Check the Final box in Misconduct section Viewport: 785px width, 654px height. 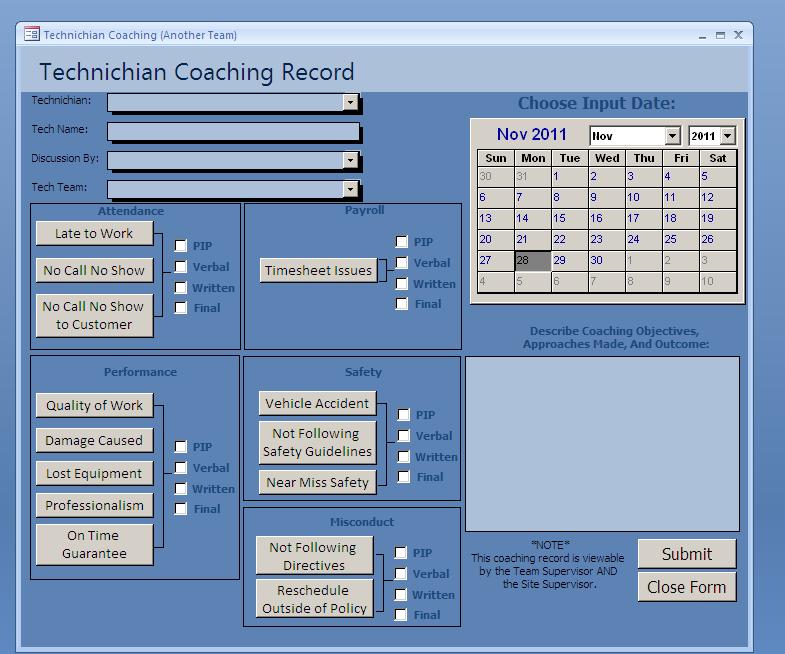click(x=401, y=615)
